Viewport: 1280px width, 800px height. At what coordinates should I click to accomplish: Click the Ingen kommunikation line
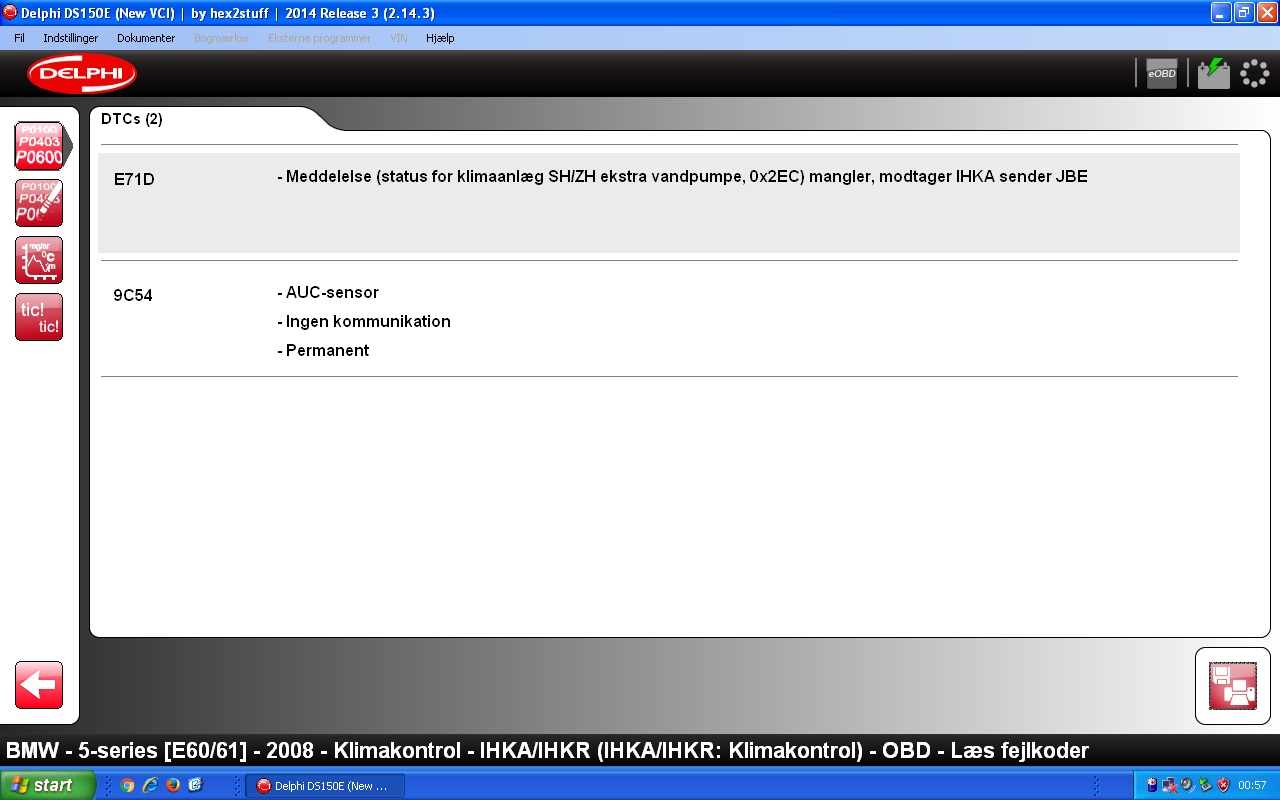364,322
